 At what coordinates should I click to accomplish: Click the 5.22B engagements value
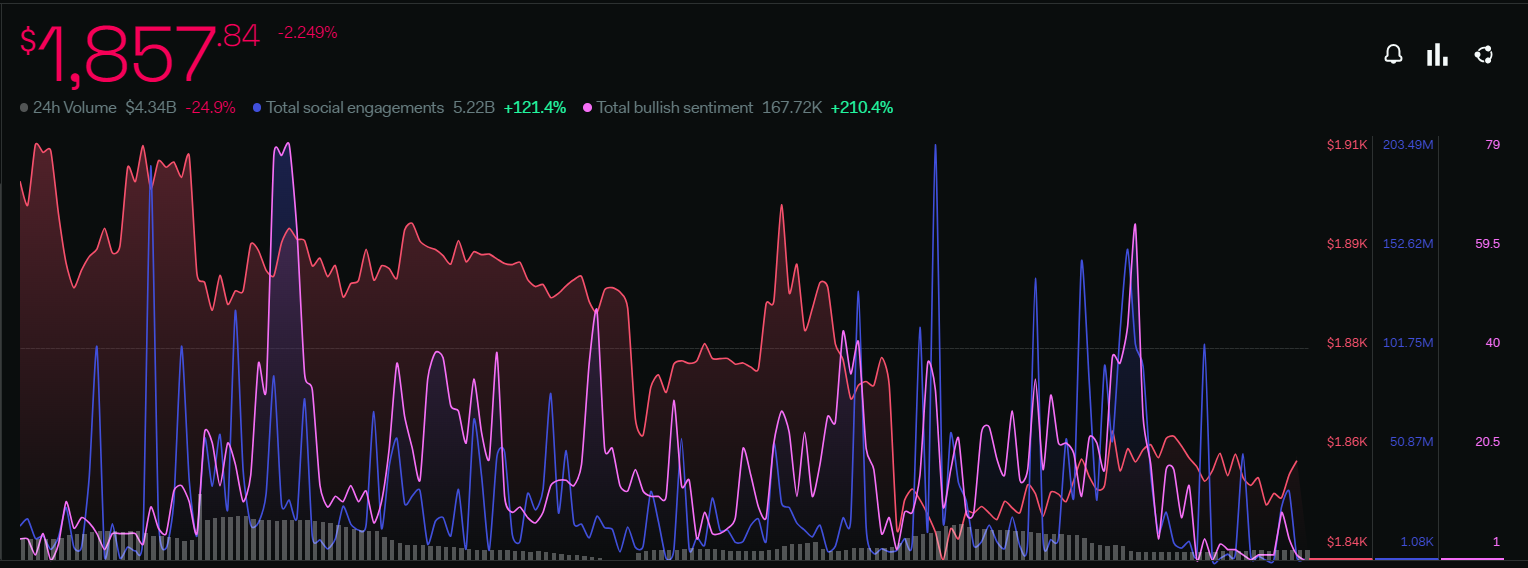pyautogui.click(x=474, y=107)
